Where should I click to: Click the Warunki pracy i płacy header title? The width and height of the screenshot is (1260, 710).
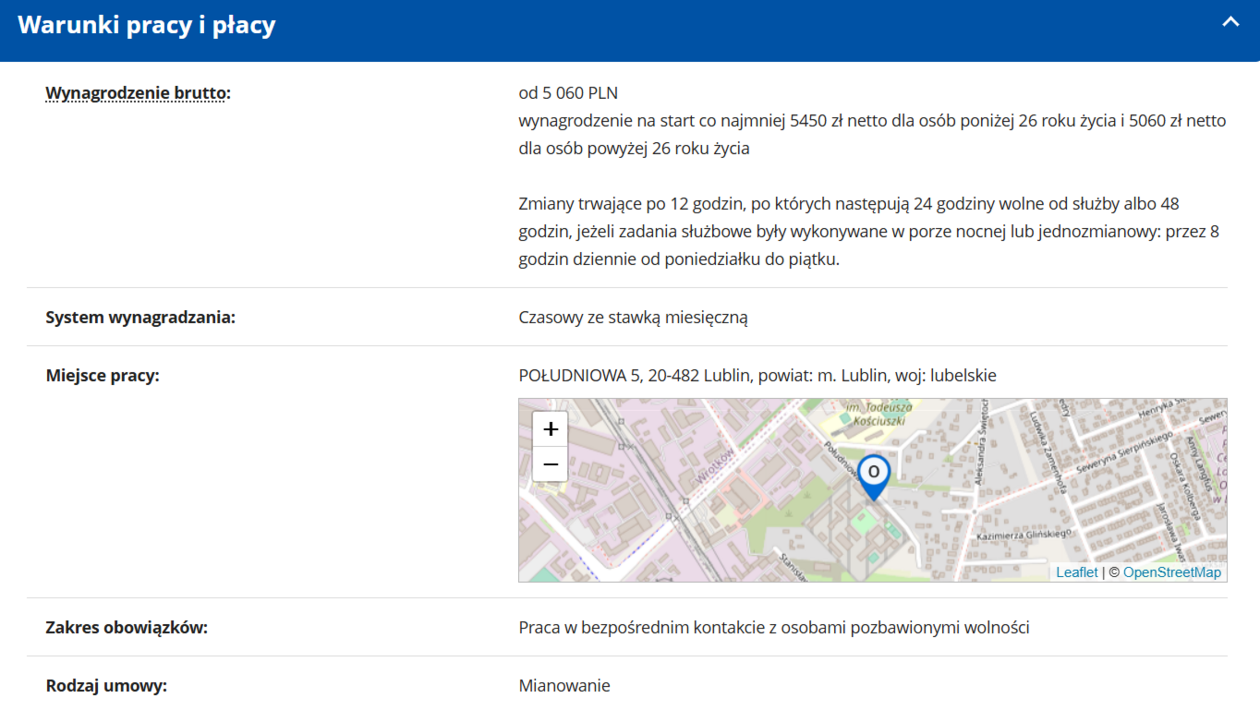click(147, 25)
